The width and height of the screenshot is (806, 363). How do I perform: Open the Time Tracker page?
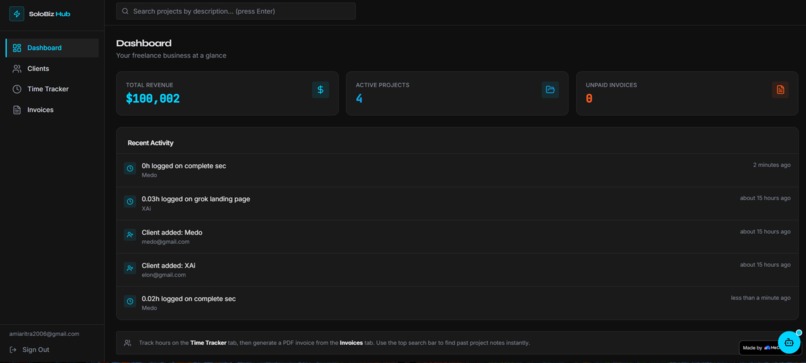pyautogui.click(x=52, y=89)
